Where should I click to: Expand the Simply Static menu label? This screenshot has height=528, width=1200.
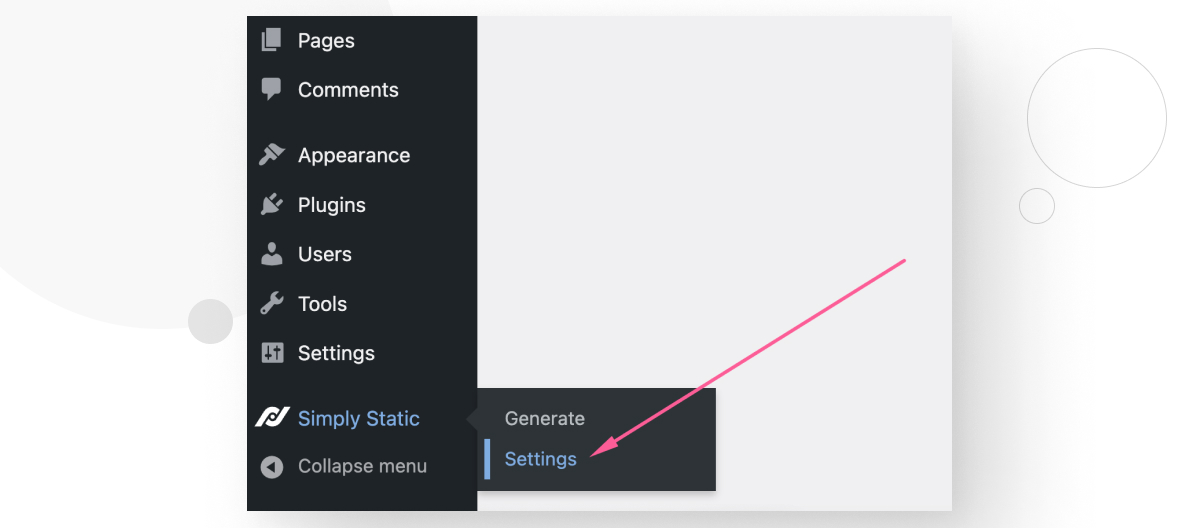coord(359,418)
